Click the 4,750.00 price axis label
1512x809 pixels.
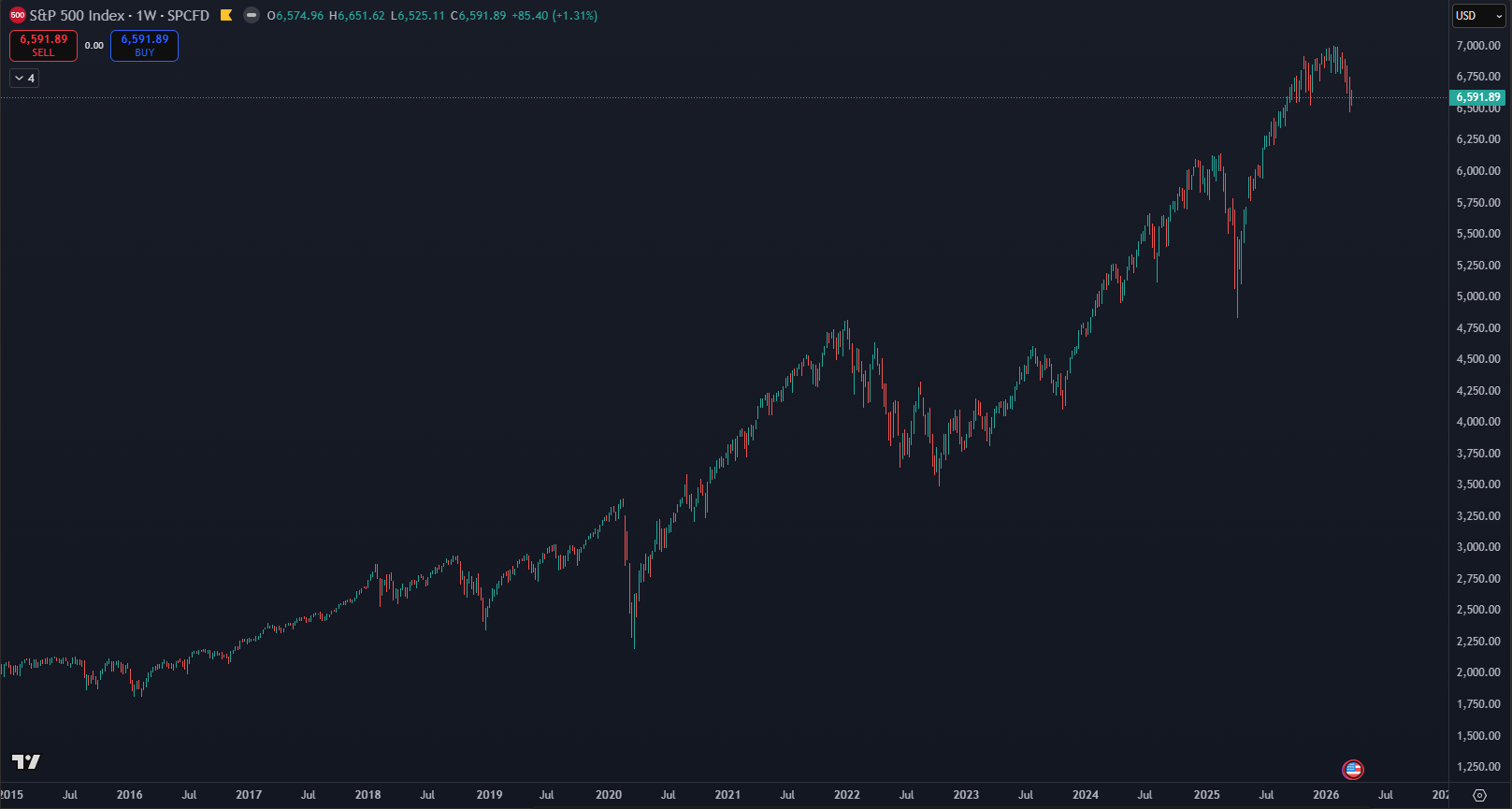coord(1478,328)
